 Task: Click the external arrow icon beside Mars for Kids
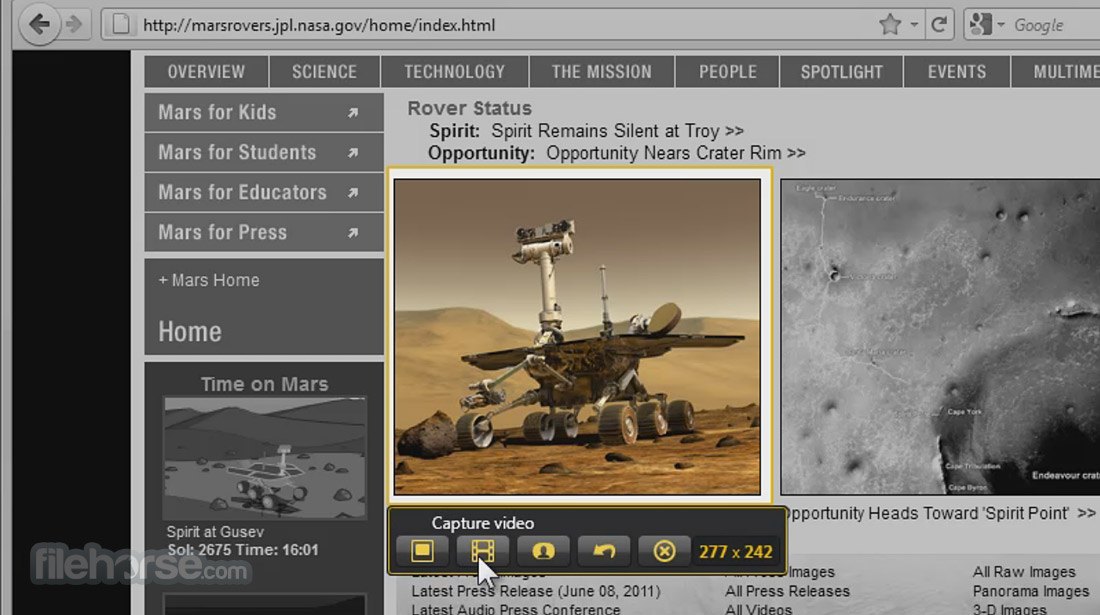click(x=353, y=112)
